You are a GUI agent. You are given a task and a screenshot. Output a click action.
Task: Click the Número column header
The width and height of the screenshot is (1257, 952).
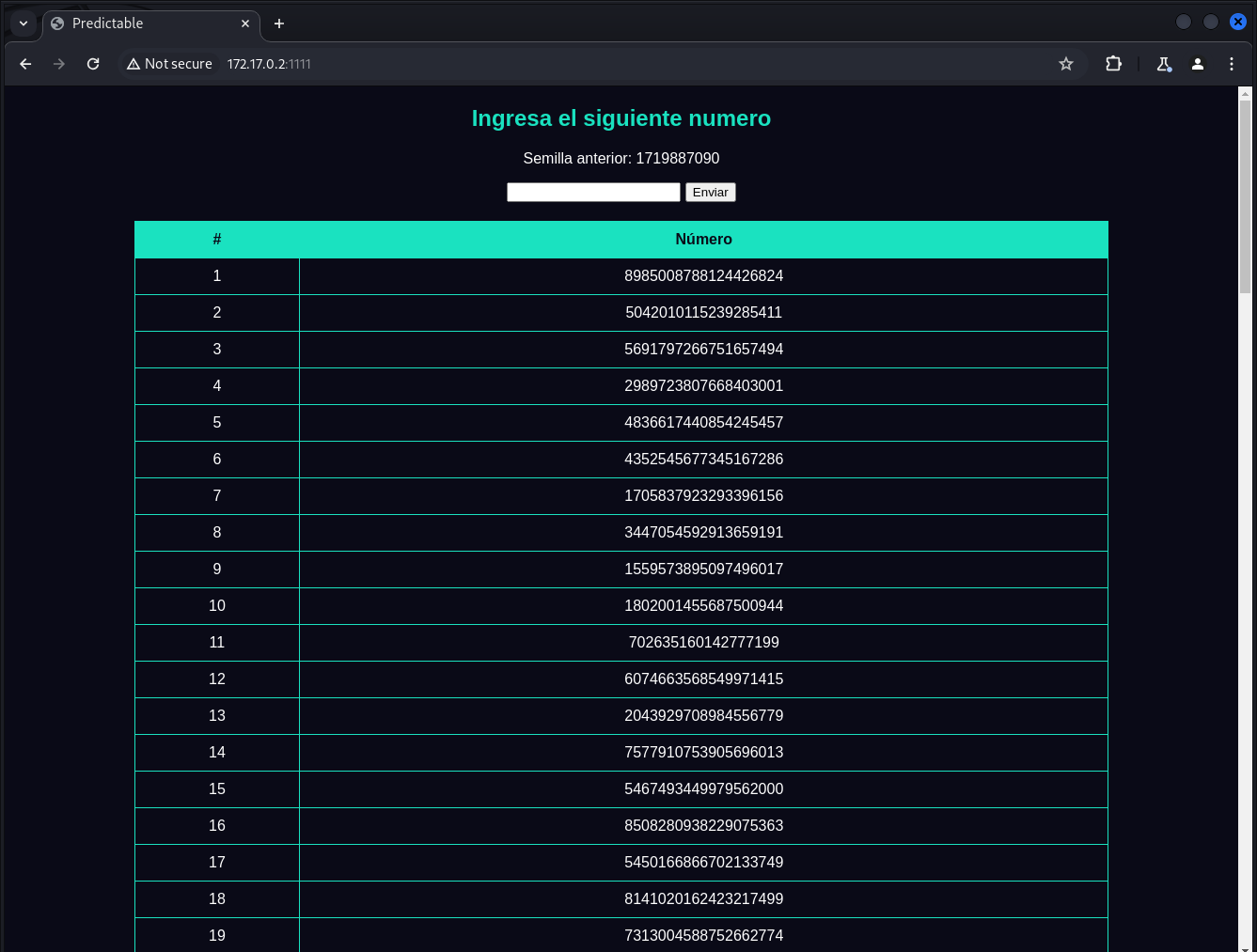703,240
